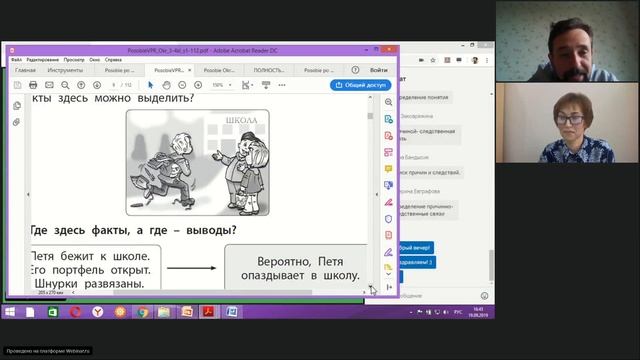Click the chat message input field
This screenshot has width=640, height=360.
pyautogui.click(x=437, y=296)
